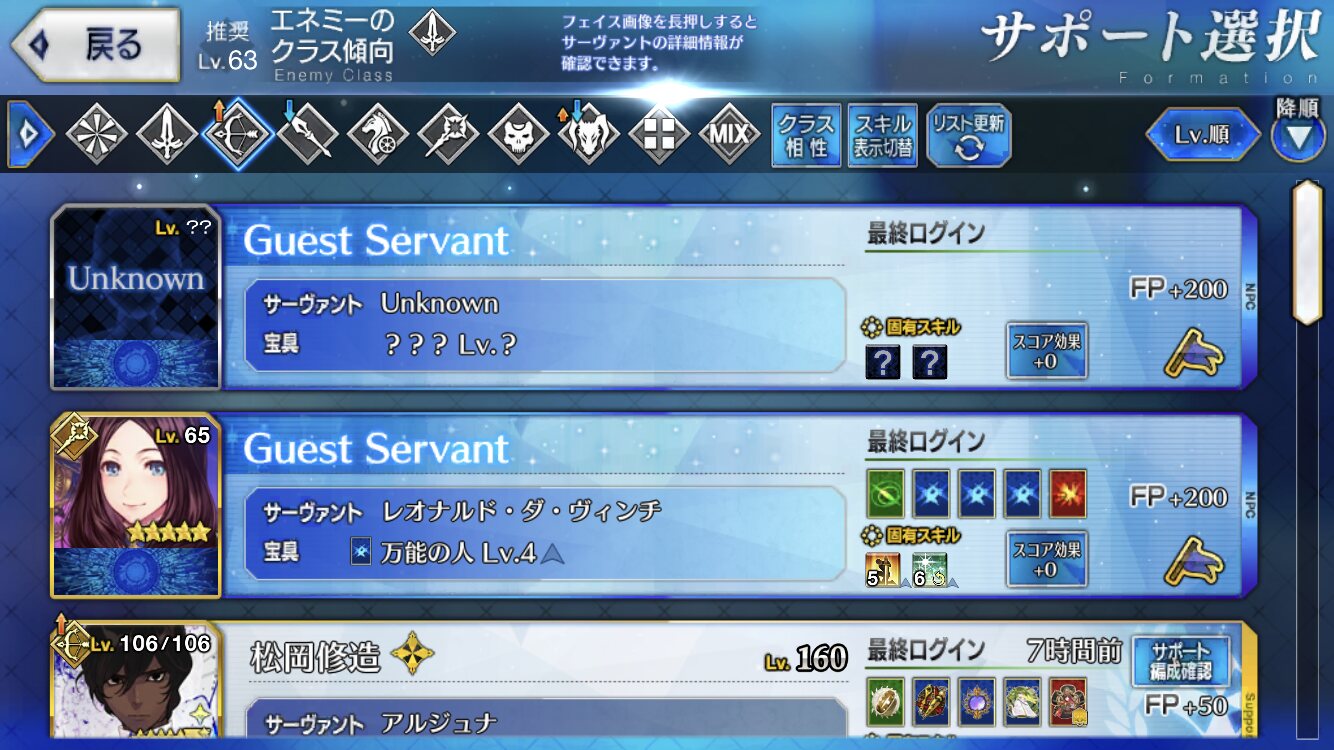Go back with the 戻る button
Viewport: 1334px width, 750px height.
tap(97, 45)
